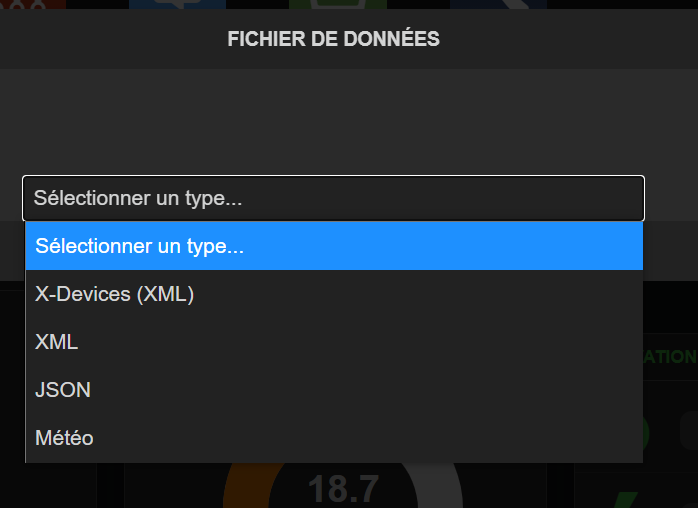
Task: Toggle the dimmed green switch on the right
Action: pos(646,432)
